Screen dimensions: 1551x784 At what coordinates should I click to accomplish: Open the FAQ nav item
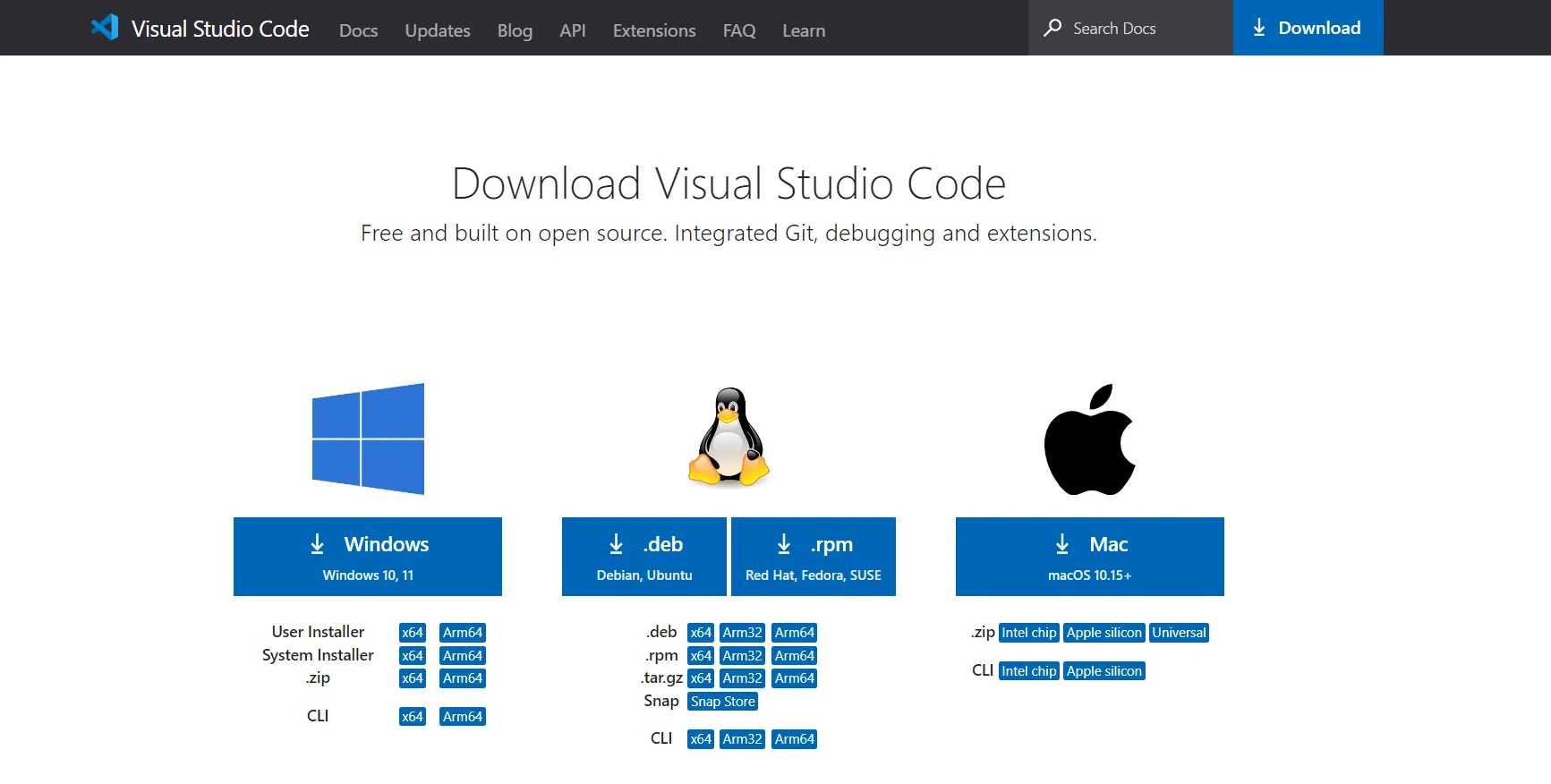coord(739,30)
